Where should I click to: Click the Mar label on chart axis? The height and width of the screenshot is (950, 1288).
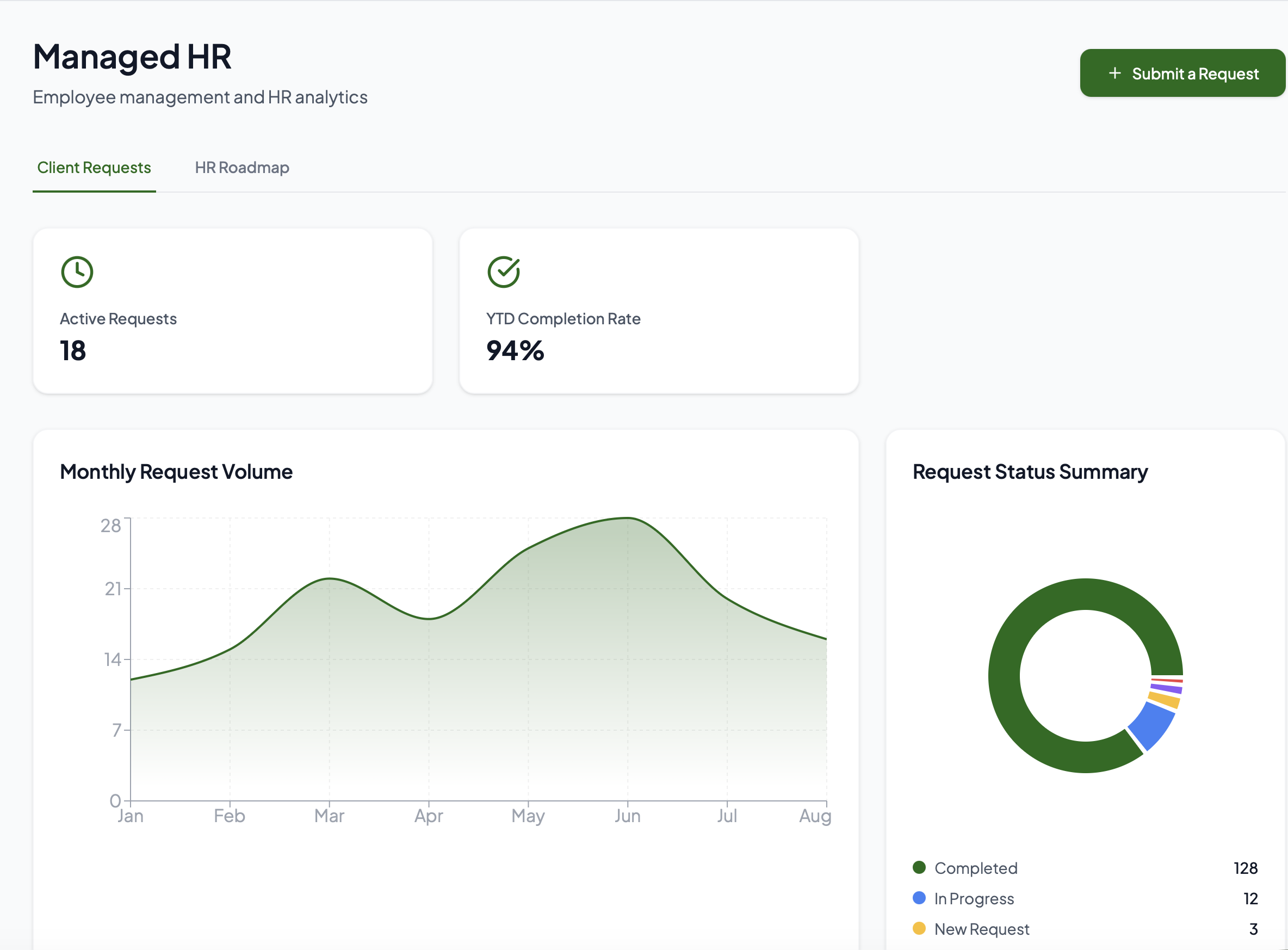pyautogui.click(x=329, y=816)
